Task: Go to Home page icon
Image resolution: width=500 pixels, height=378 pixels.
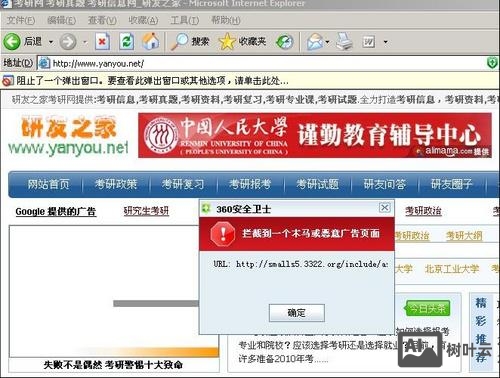Action: [x=151, y=42]
